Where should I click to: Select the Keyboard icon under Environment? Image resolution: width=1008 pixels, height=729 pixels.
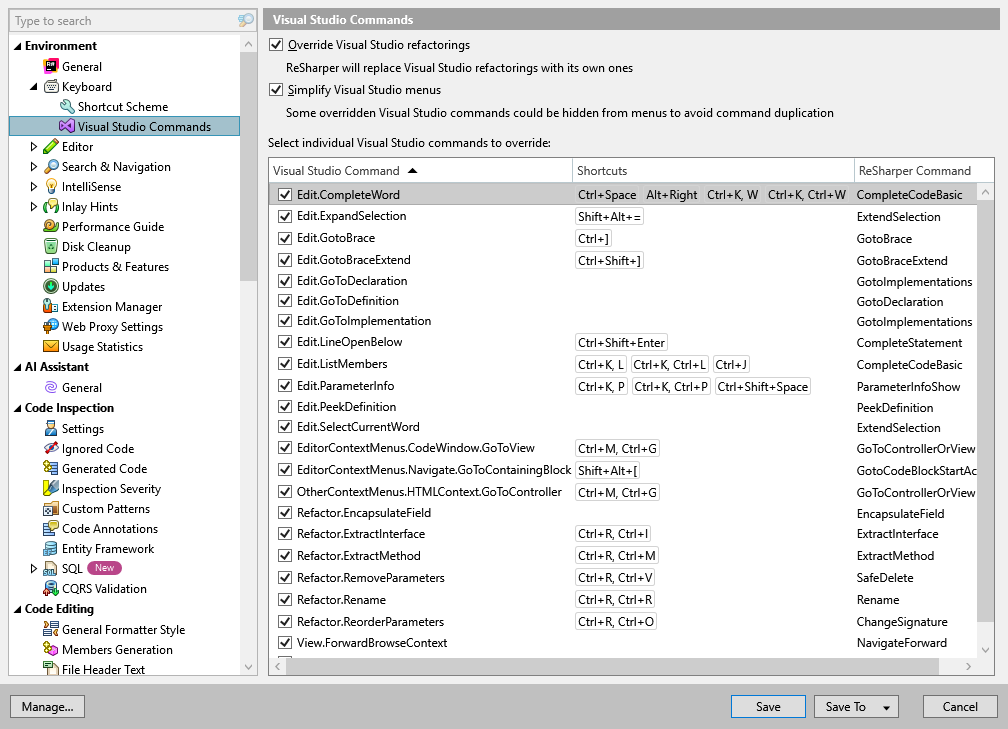[49, 86]
